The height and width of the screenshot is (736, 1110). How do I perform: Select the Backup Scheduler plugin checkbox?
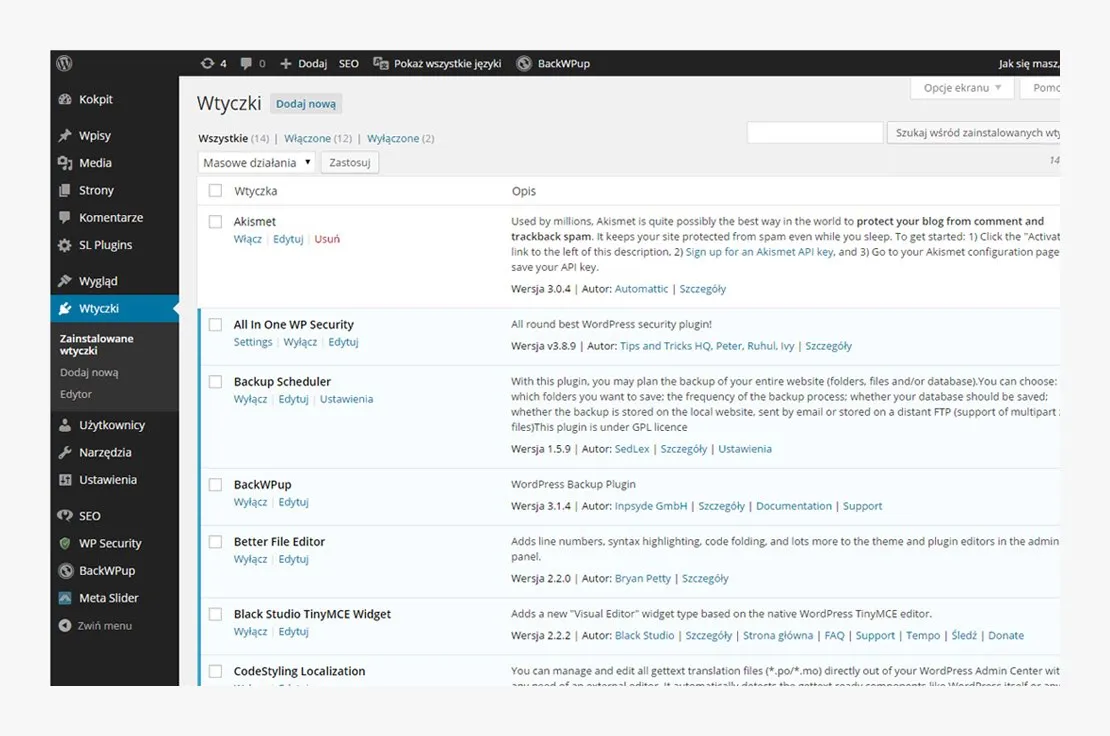(215, 381)
